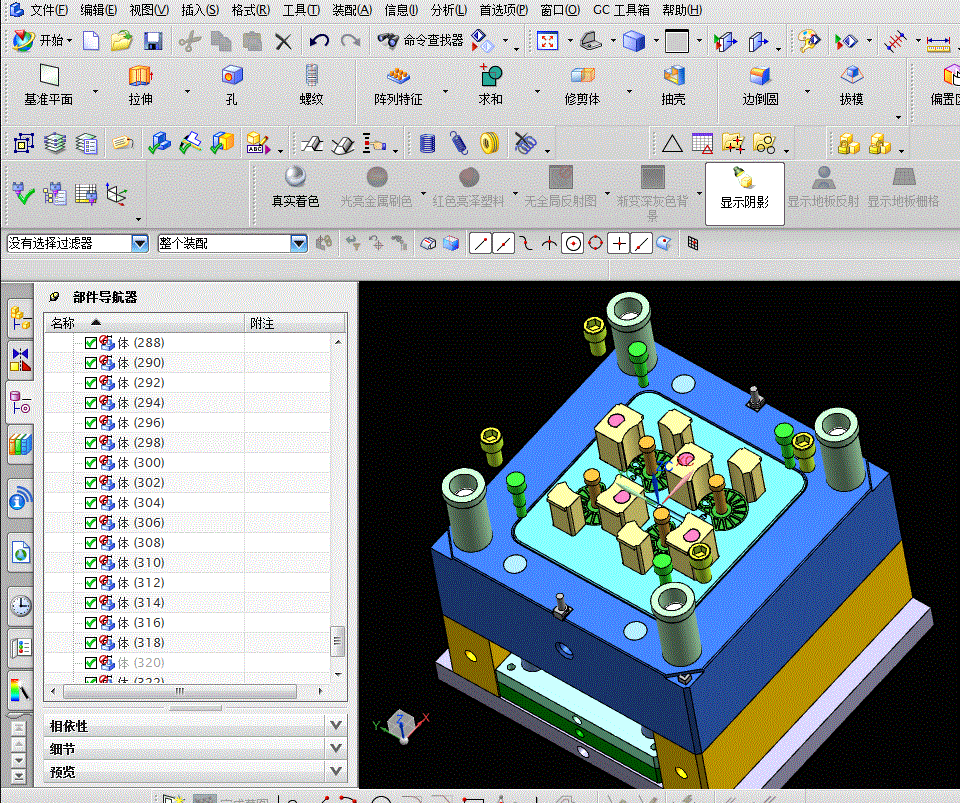Select the Thread (螺纹) tool
960x803 pixels.
312,84
